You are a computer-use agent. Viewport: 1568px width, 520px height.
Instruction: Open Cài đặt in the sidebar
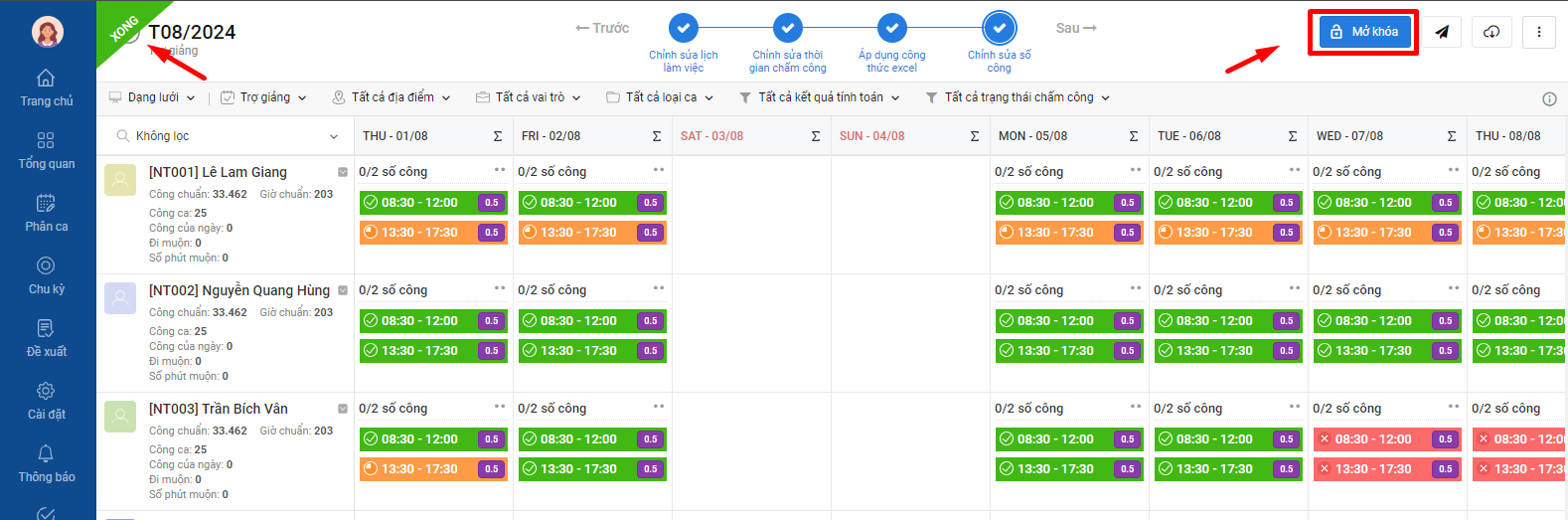[x=47, y=401]
